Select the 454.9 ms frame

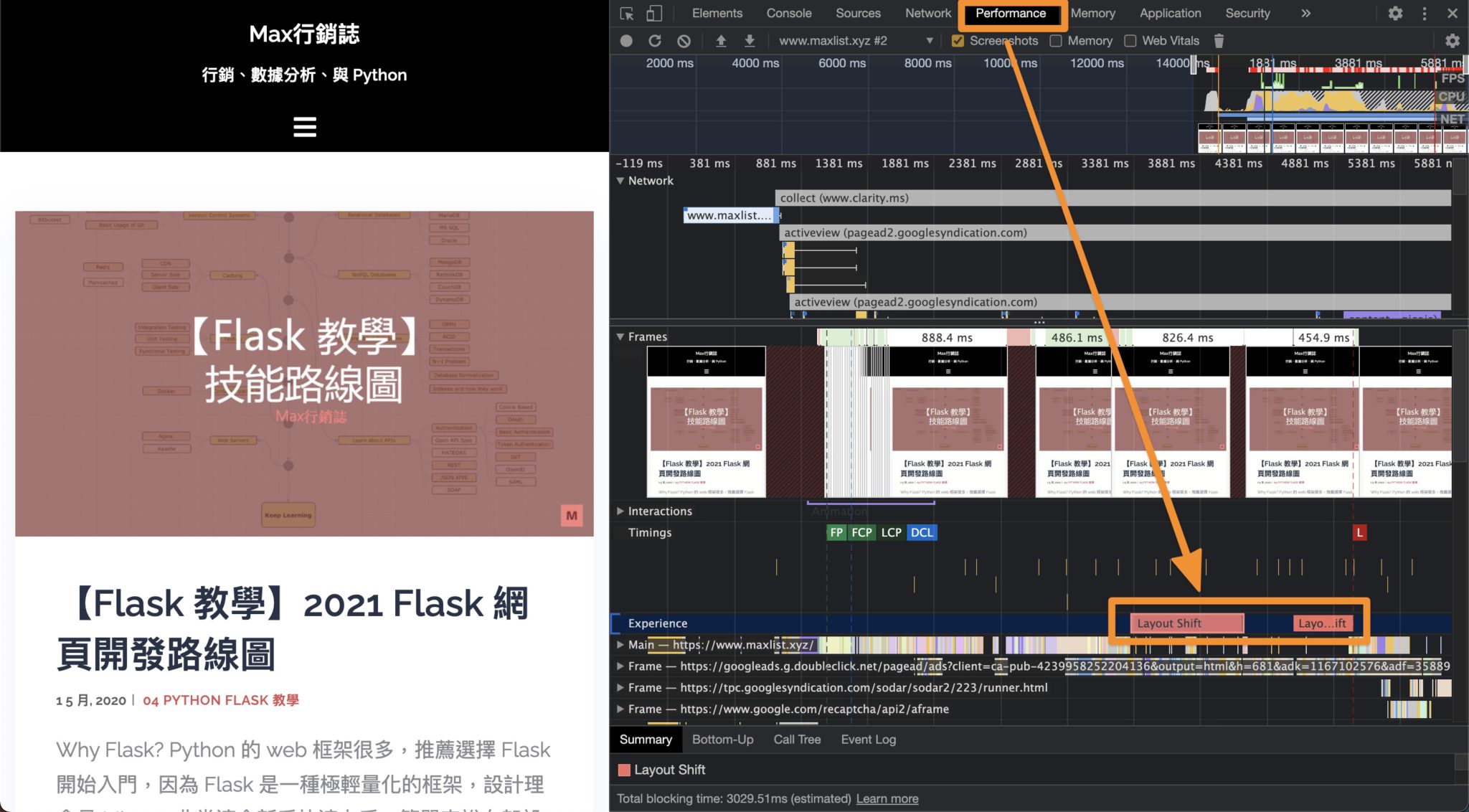pyautogui.click(x=1323, y=337)
